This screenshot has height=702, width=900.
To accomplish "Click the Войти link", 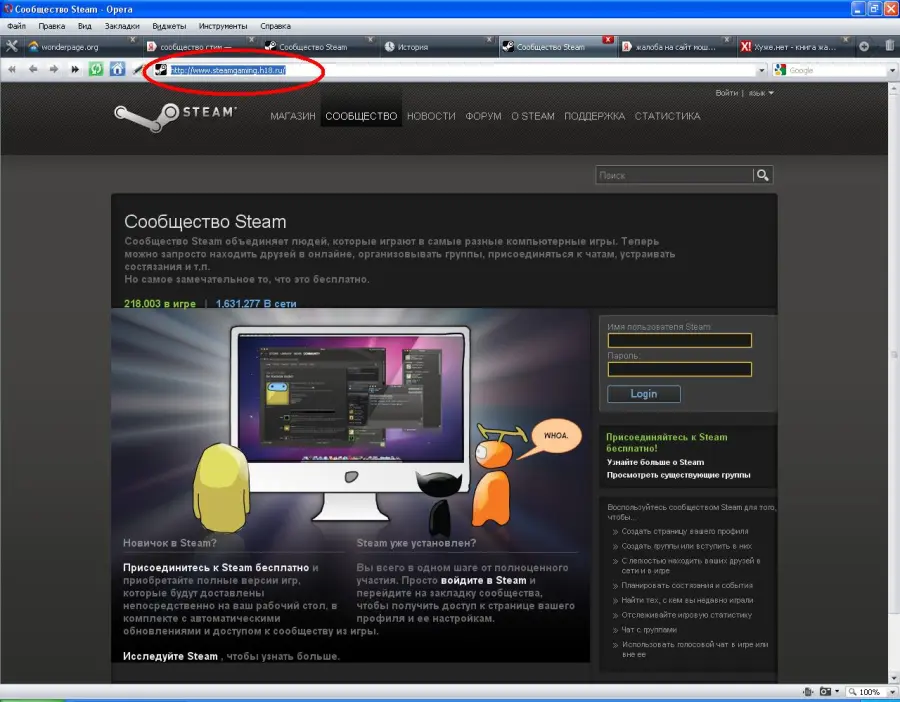I will [726, 93].
